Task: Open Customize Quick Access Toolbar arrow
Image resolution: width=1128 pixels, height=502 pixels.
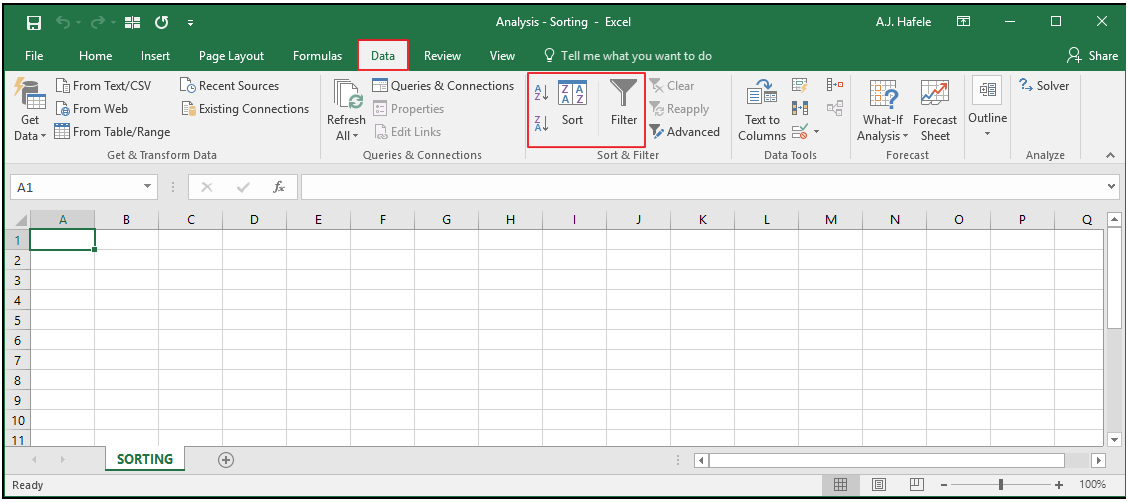Action: click(x=191, y=23)
